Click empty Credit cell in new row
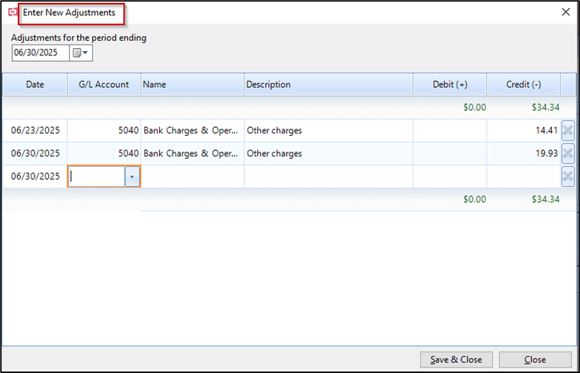The width and height of the screenshot is (580, 373). [523, 177]
